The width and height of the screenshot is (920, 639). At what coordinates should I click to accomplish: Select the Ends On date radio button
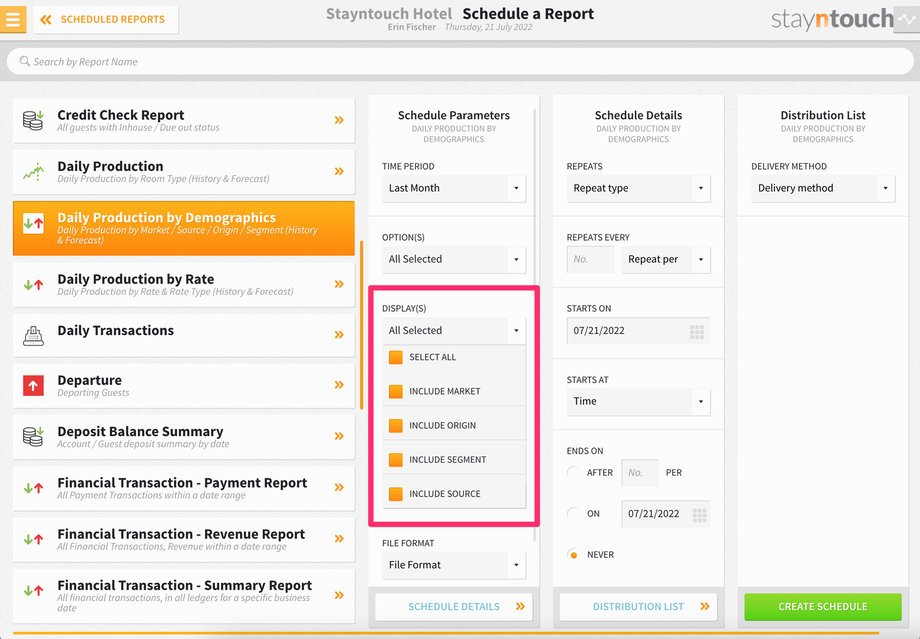click(x=573, y=514)
